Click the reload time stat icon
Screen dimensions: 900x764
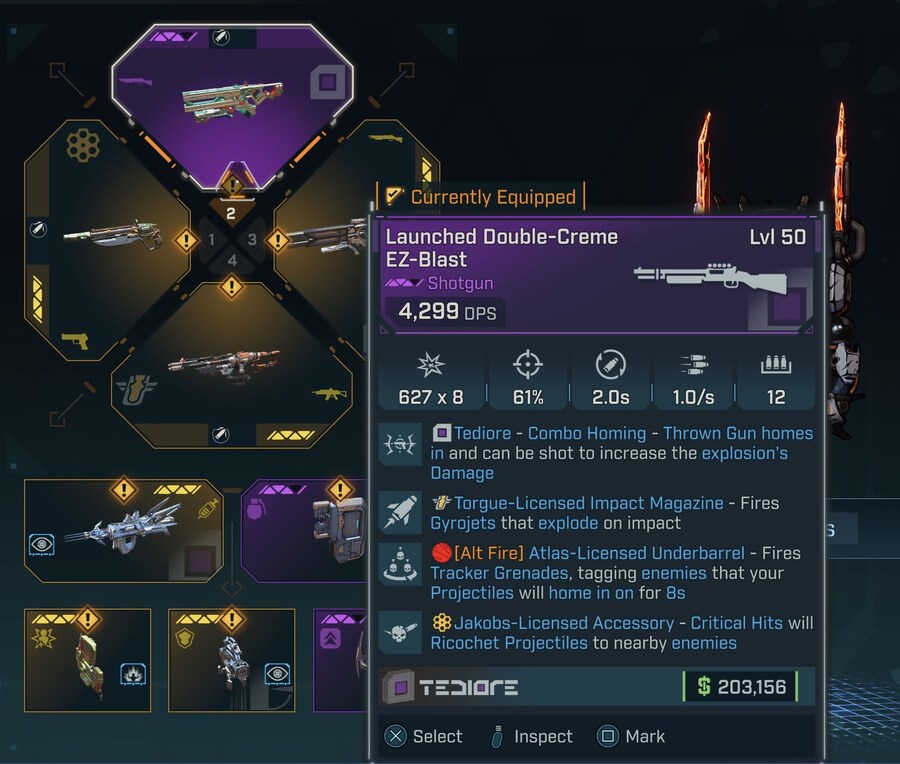pyautogui.click(x=610, y=364)
